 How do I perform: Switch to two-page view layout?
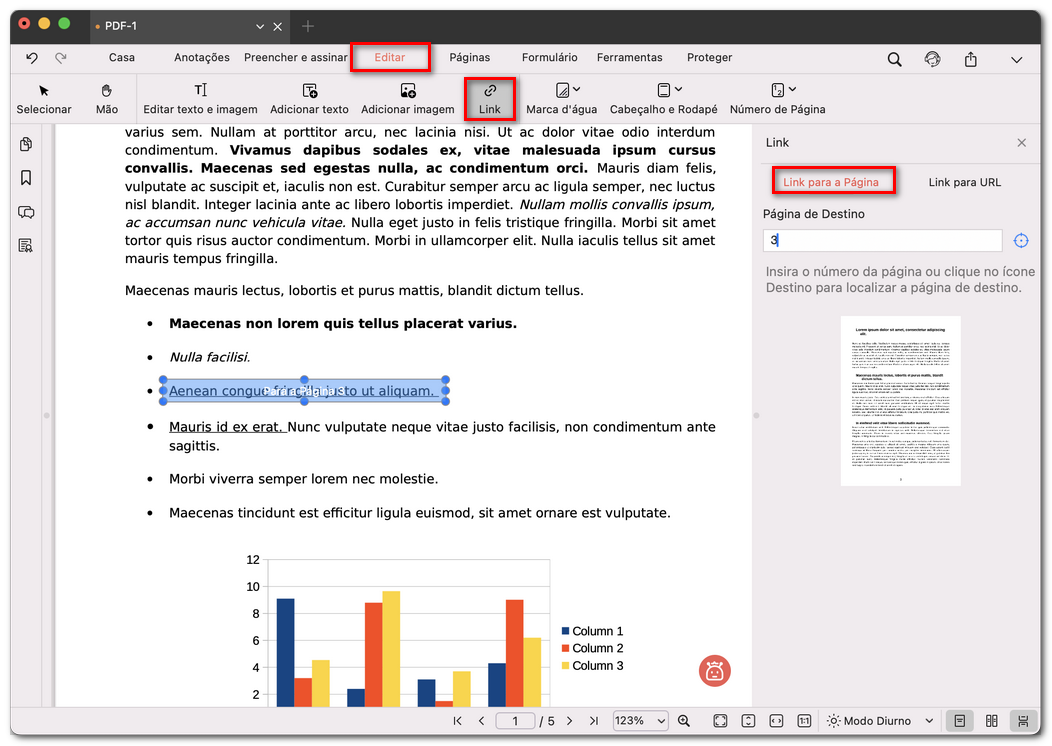[991, 721]
